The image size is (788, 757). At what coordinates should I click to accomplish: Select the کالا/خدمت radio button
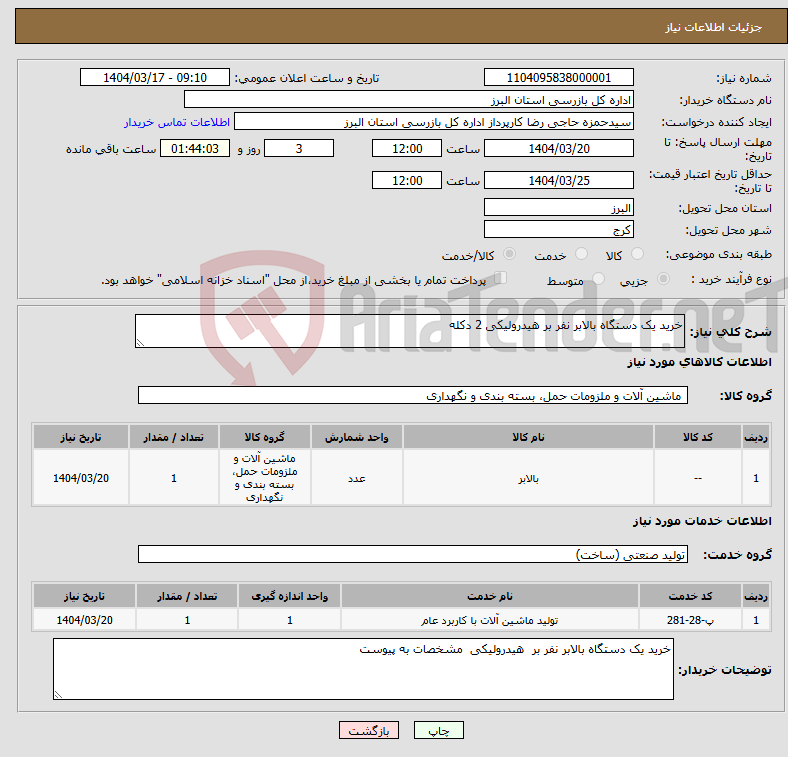[509, 254]
